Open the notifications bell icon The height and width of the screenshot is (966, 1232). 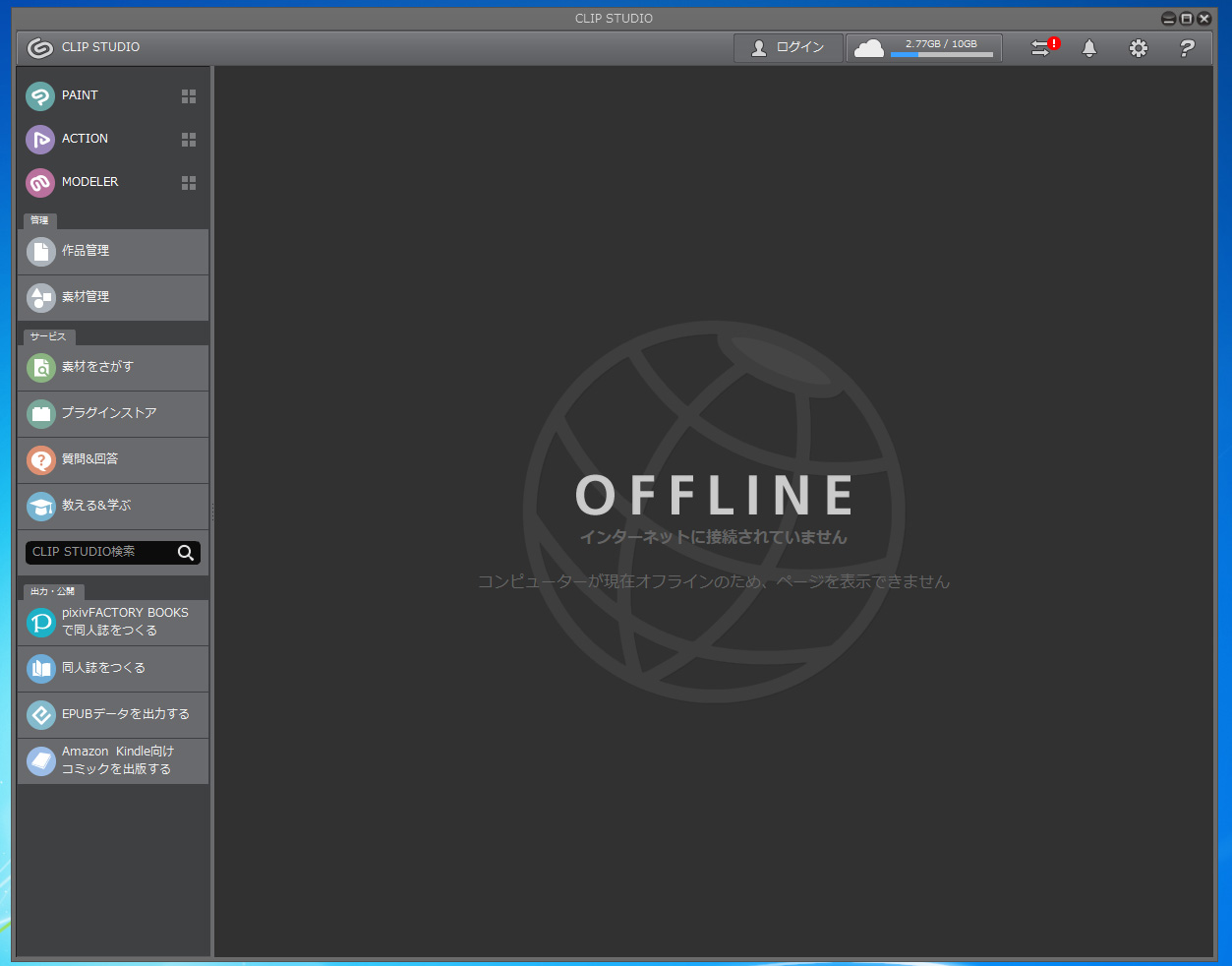(x=1089, y=48)
